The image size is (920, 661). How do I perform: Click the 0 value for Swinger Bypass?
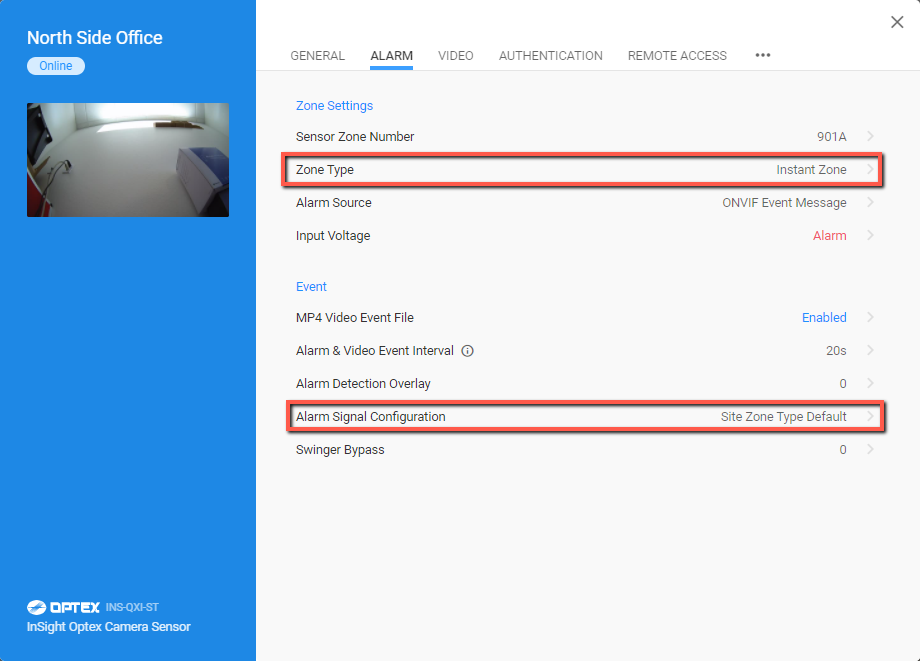843,450
